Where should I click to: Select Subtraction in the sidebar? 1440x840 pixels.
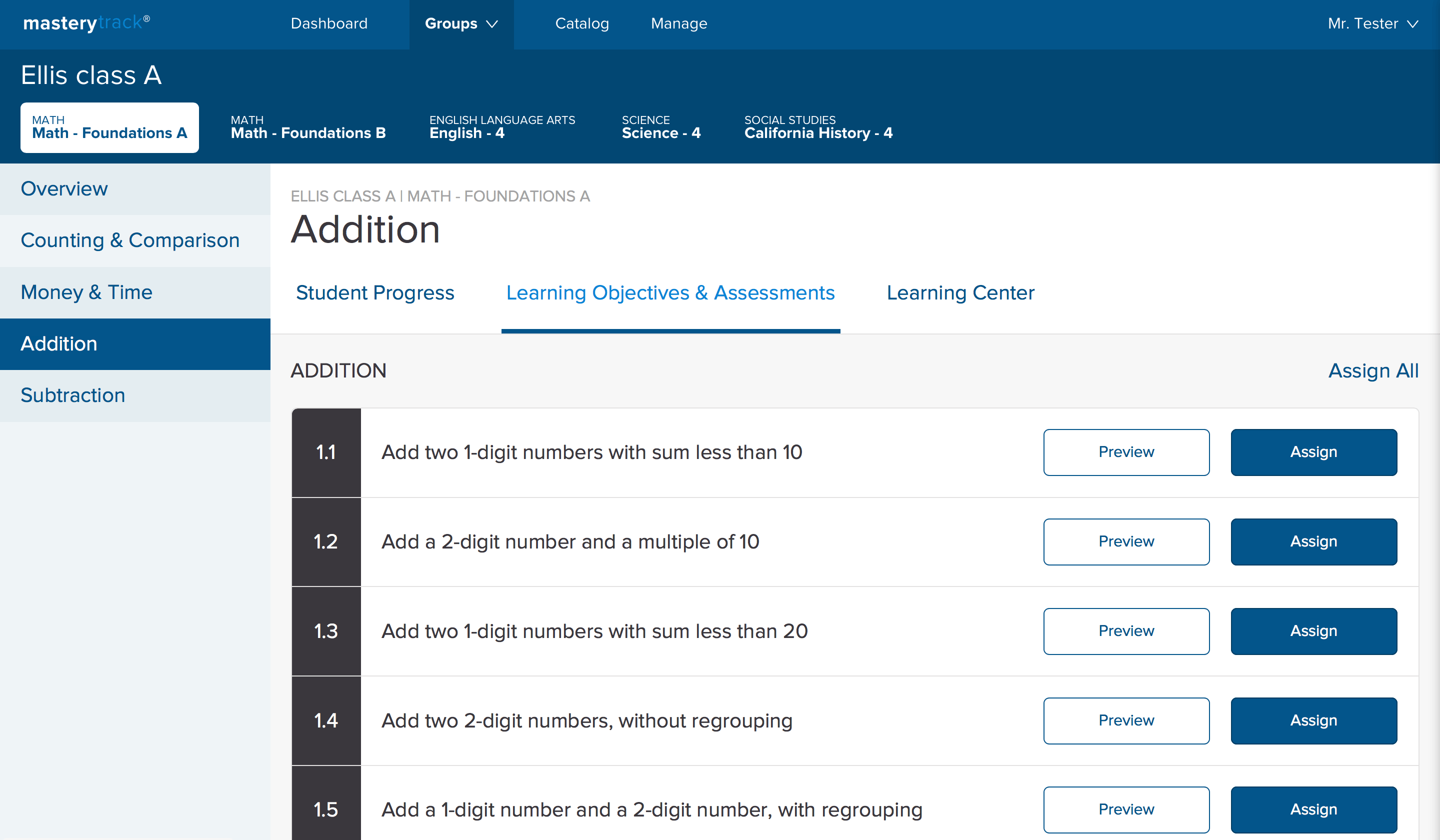pos(73,395)
